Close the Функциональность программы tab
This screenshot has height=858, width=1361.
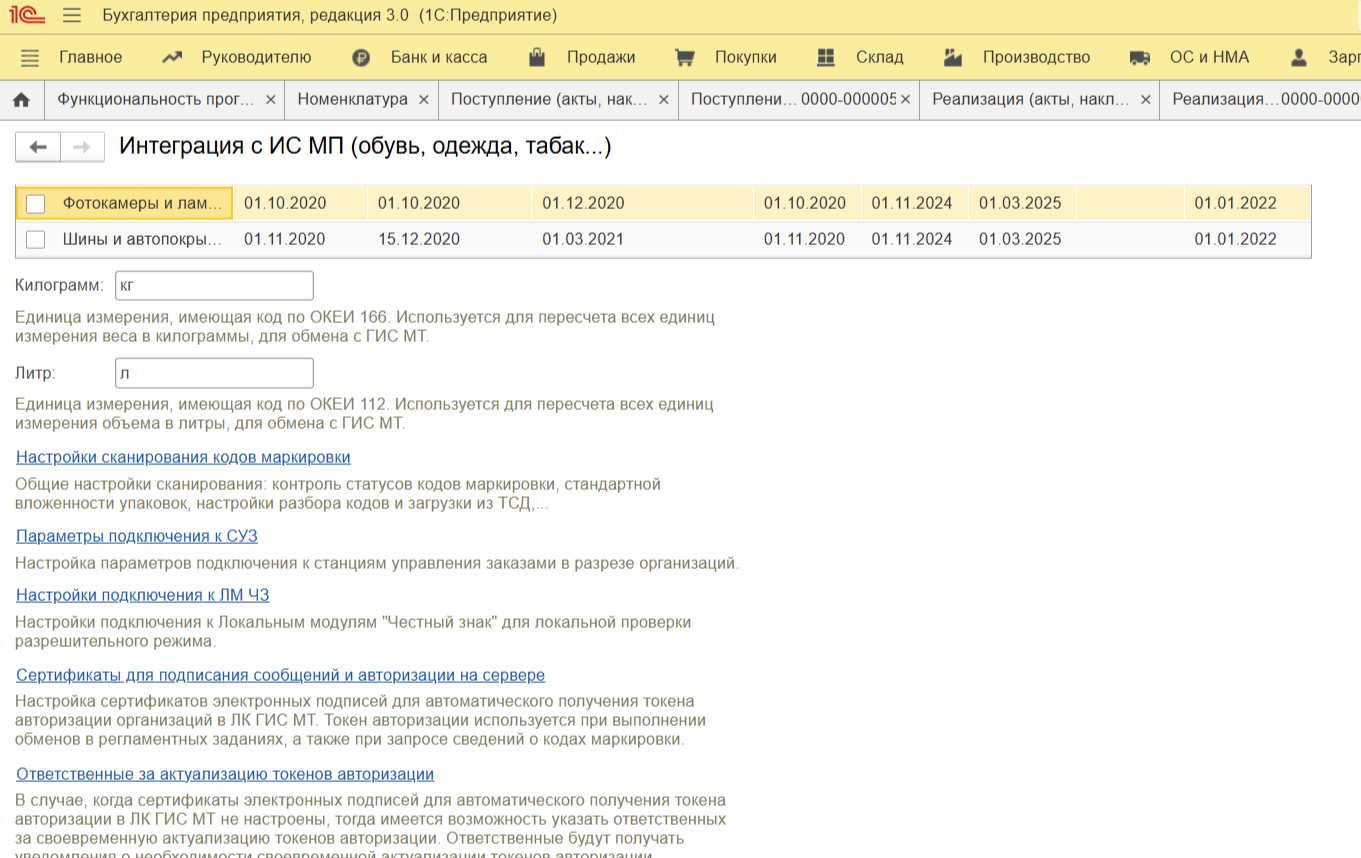point(270,100)
